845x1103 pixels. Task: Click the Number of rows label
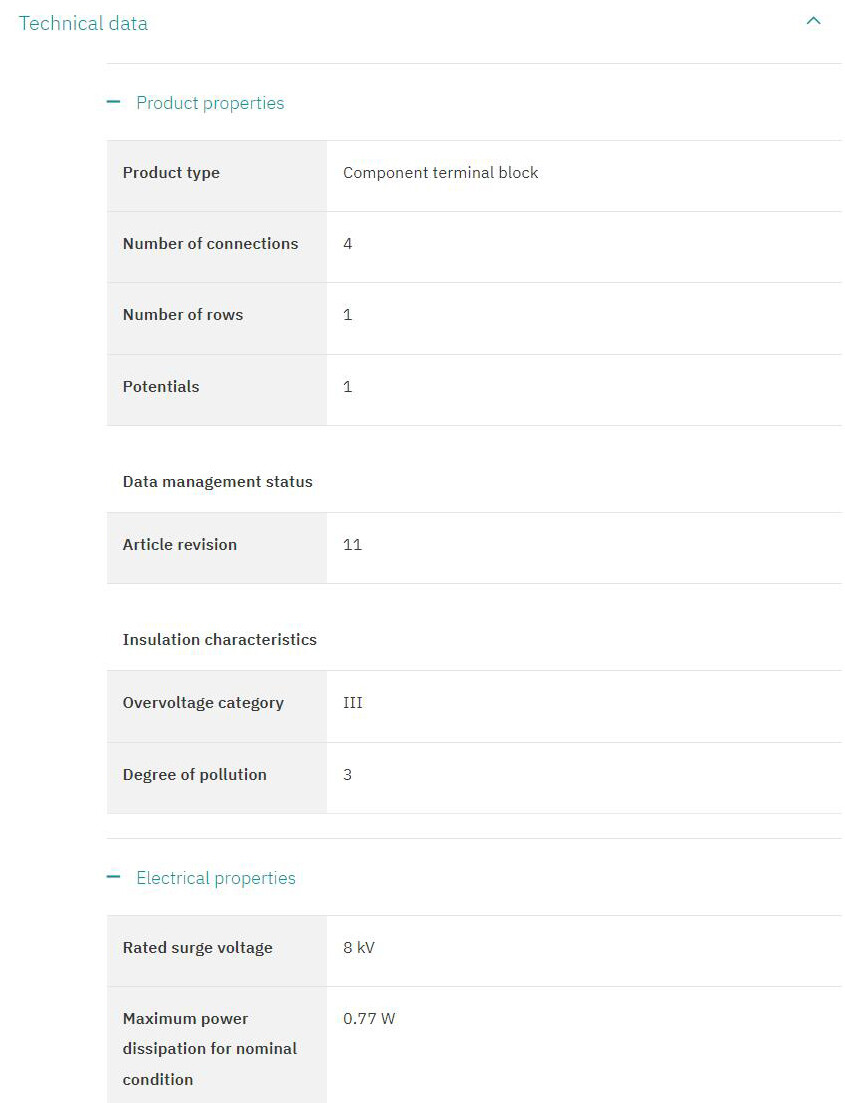click(x=183, y=315)
